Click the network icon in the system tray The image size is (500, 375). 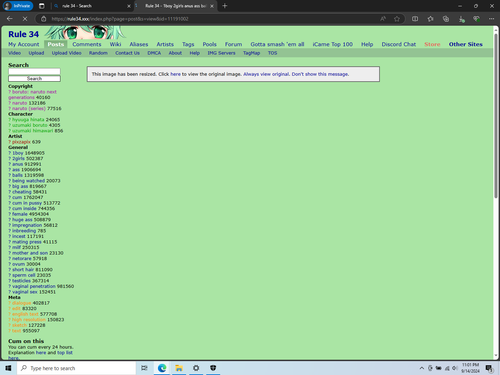(x=447, y=368)
